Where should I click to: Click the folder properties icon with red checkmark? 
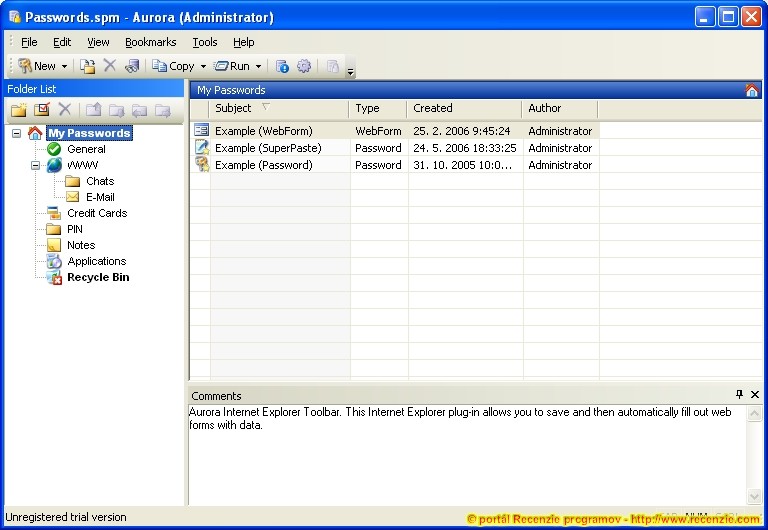(x=41, y=110)
